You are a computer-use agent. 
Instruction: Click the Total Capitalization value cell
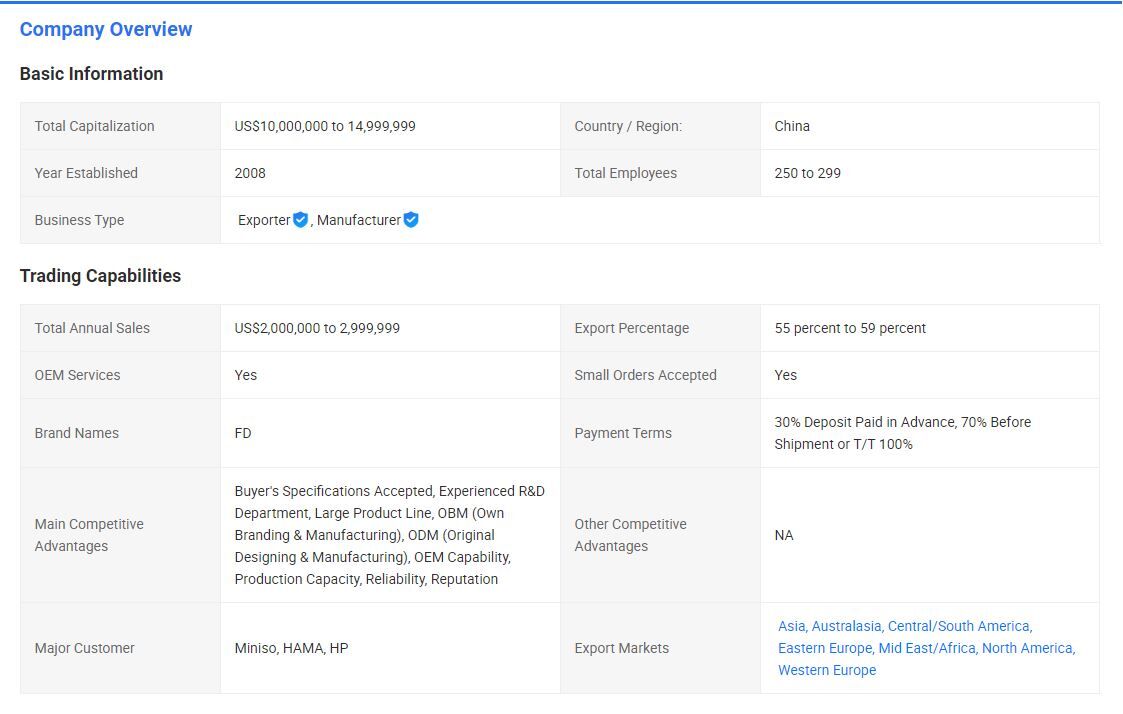tap(325, 126)
